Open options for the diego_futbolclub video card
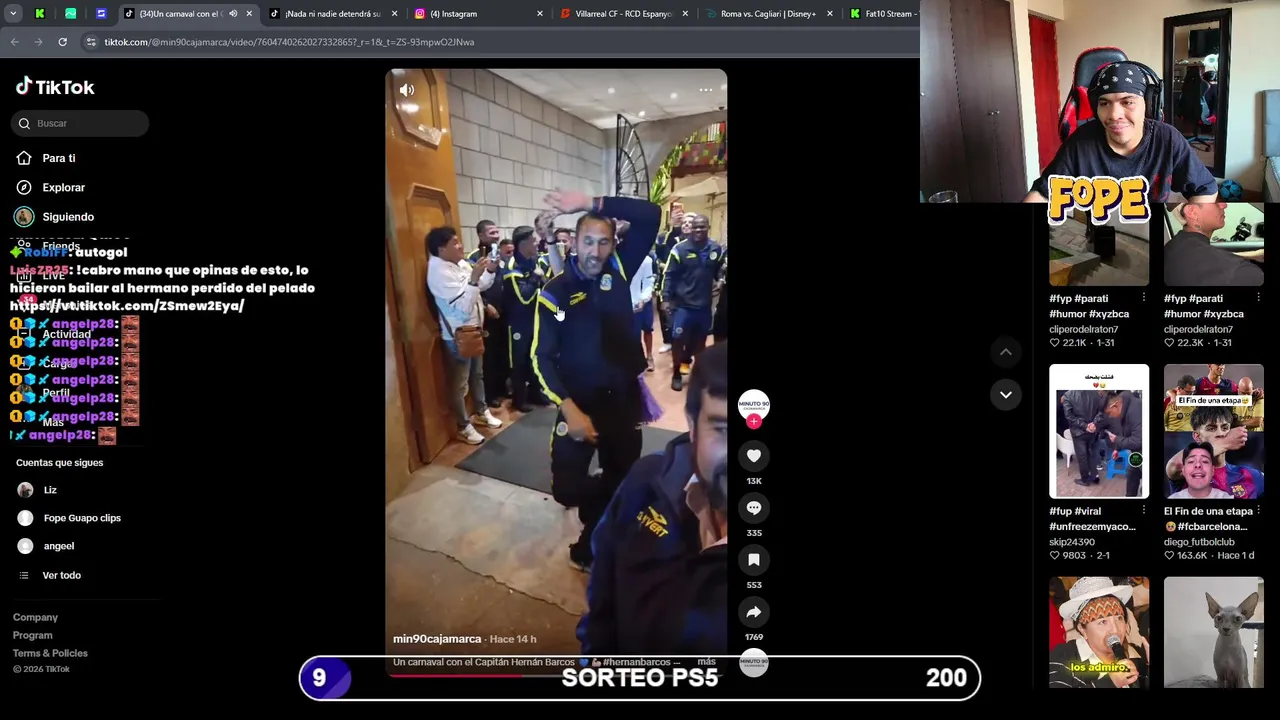This screenshot has height=720, width=1280. pyautogui.click(x=1259, y=511)
